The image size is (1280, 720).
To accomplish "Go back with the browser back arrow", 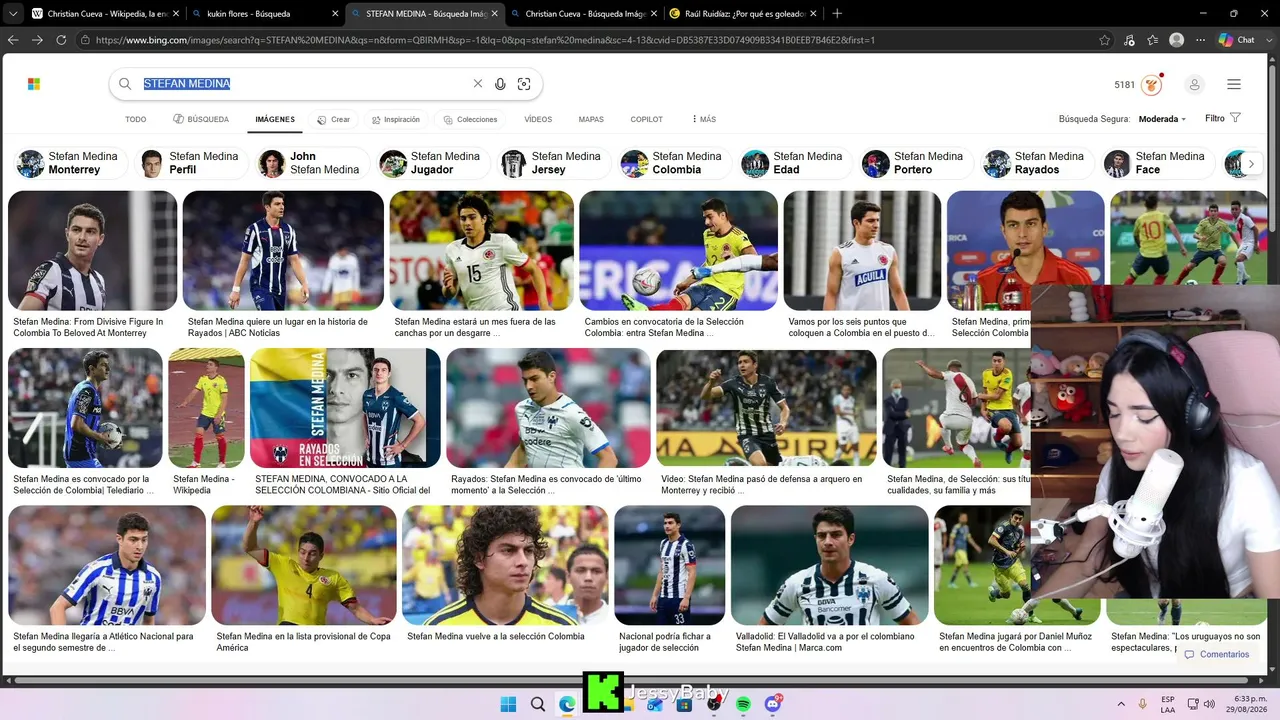I will pos(13,40).
